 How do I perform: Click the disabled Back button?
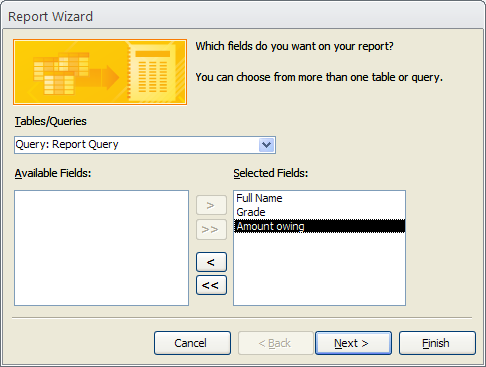[275, 343]
